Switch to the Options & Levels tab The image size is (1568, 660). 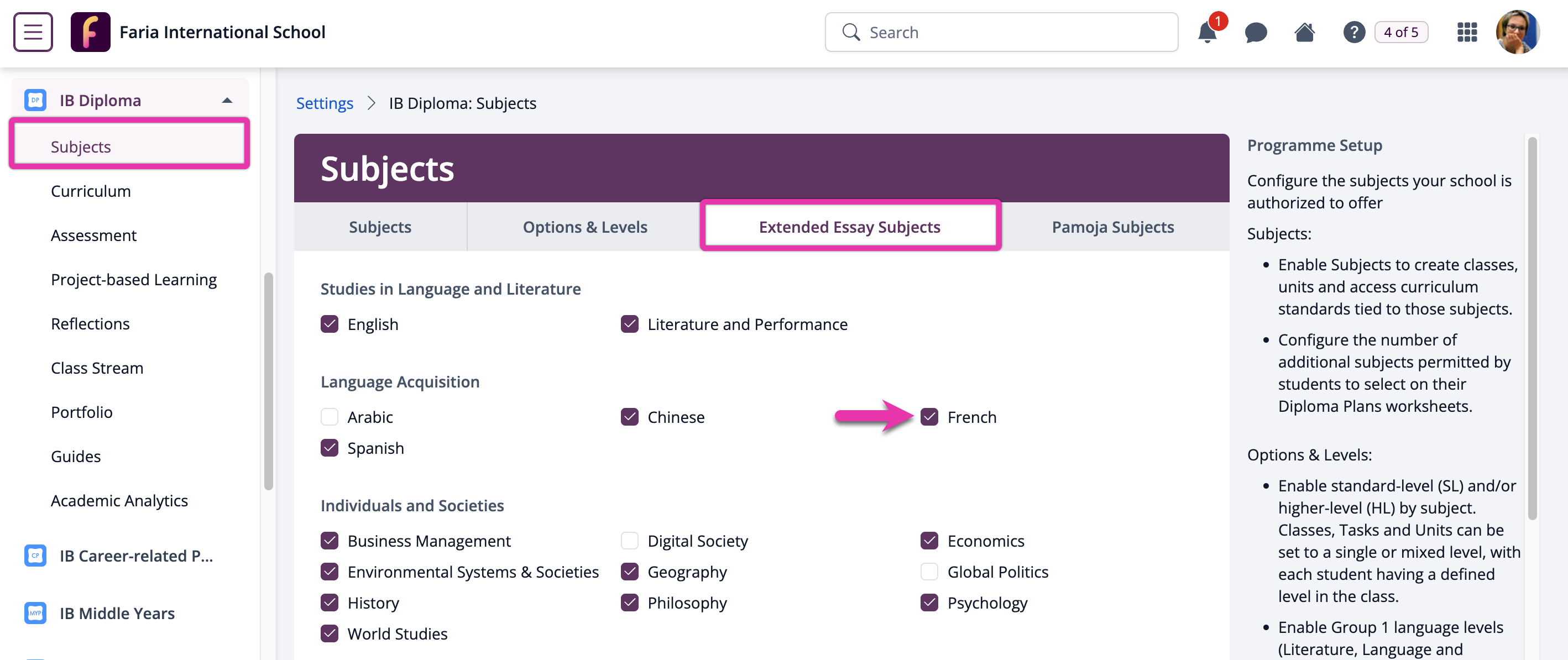[584, 227]
